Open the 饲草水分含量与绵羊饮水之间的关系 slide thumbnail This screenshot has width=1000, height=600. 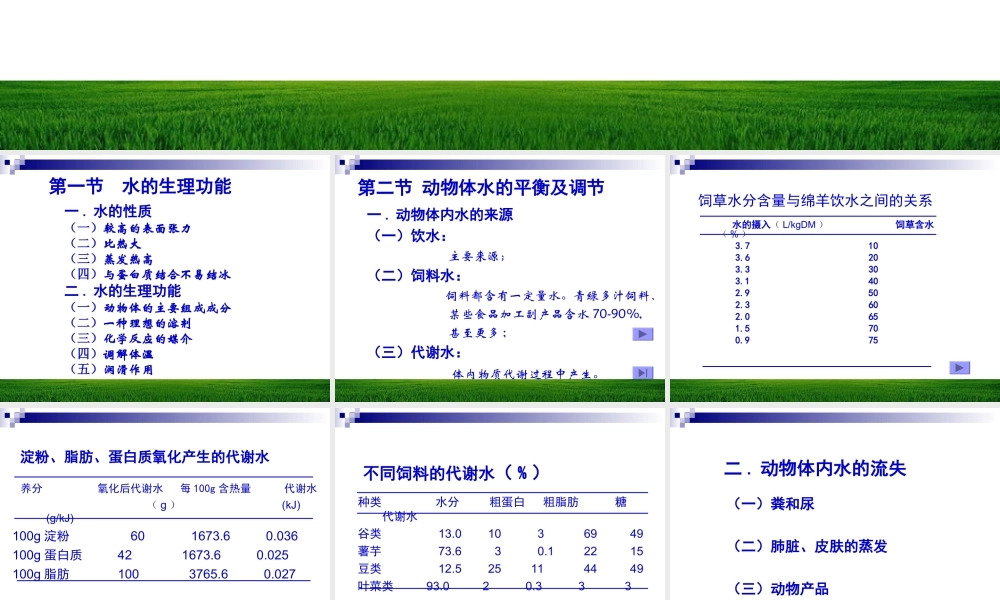click(835, 278)
